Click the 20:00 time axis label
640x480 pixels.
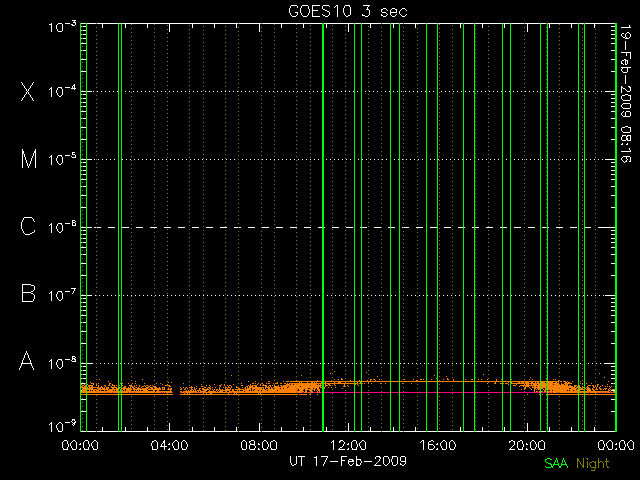527,445
